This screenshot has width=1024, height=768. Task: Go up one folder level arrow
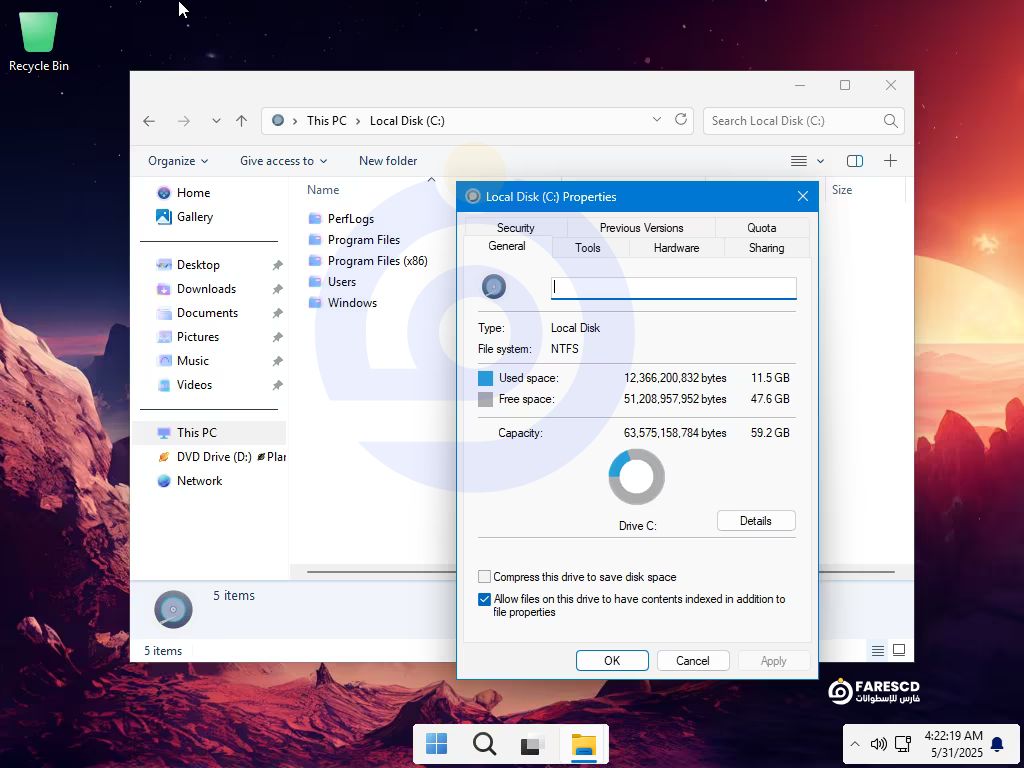coord(242,121)
